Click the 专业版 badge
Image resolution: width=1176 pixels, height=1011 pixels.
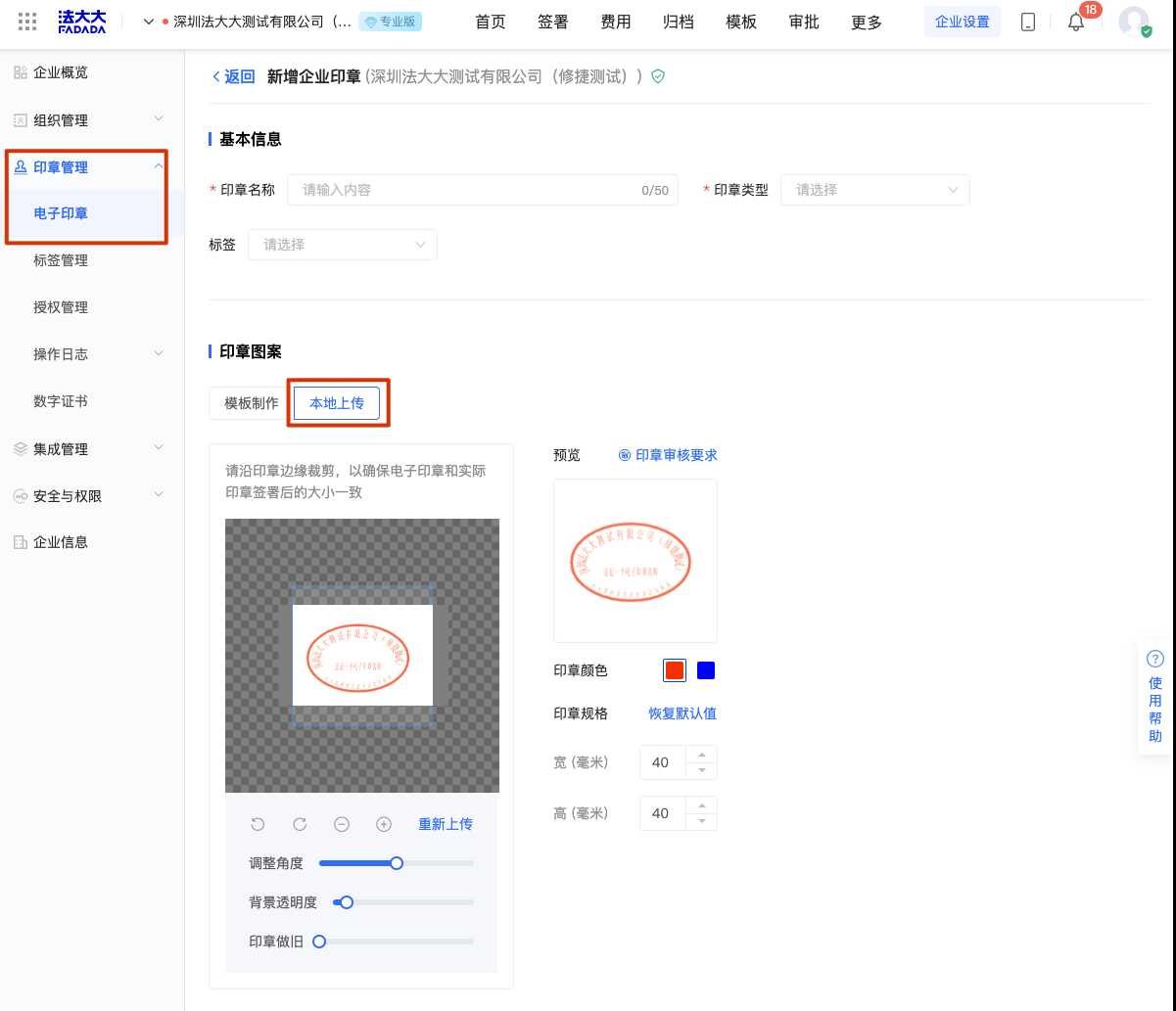pyautogui.click(x=390, y=22)
